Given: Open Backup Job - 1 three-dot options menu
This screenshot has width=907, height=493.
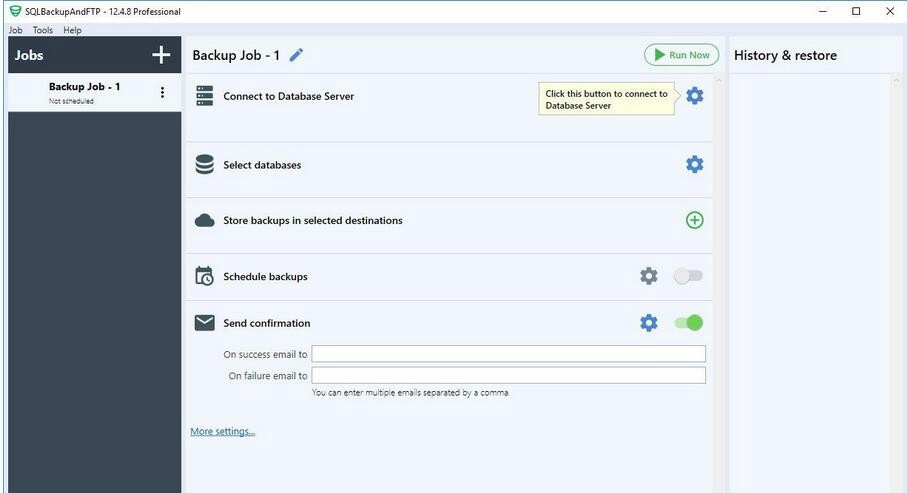Looking at the screenshot, I should [x=163, y=92].
